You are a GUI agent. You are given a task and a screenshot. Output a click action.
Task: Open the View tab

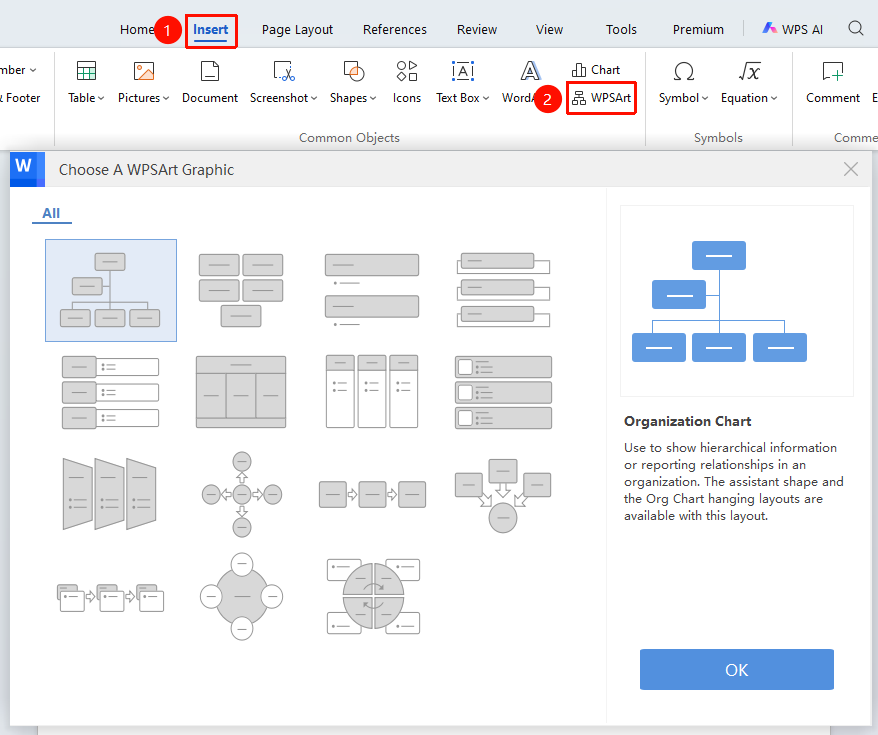[x=549, y=30]
